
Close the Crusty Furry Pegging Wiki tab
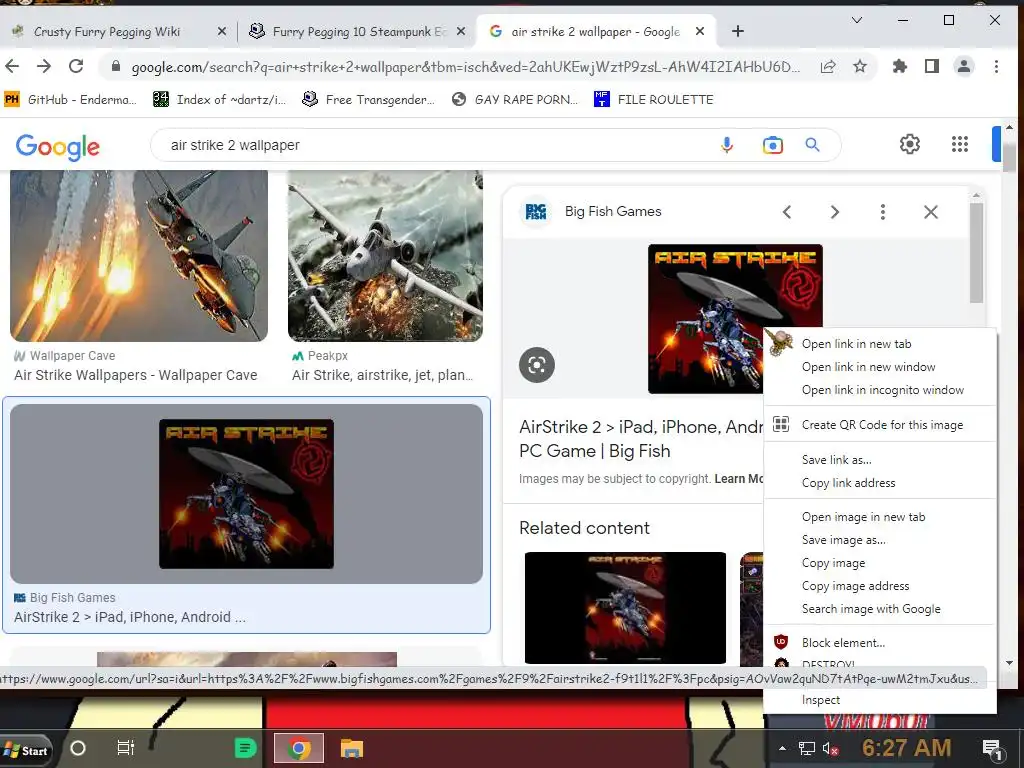[221, 31]
